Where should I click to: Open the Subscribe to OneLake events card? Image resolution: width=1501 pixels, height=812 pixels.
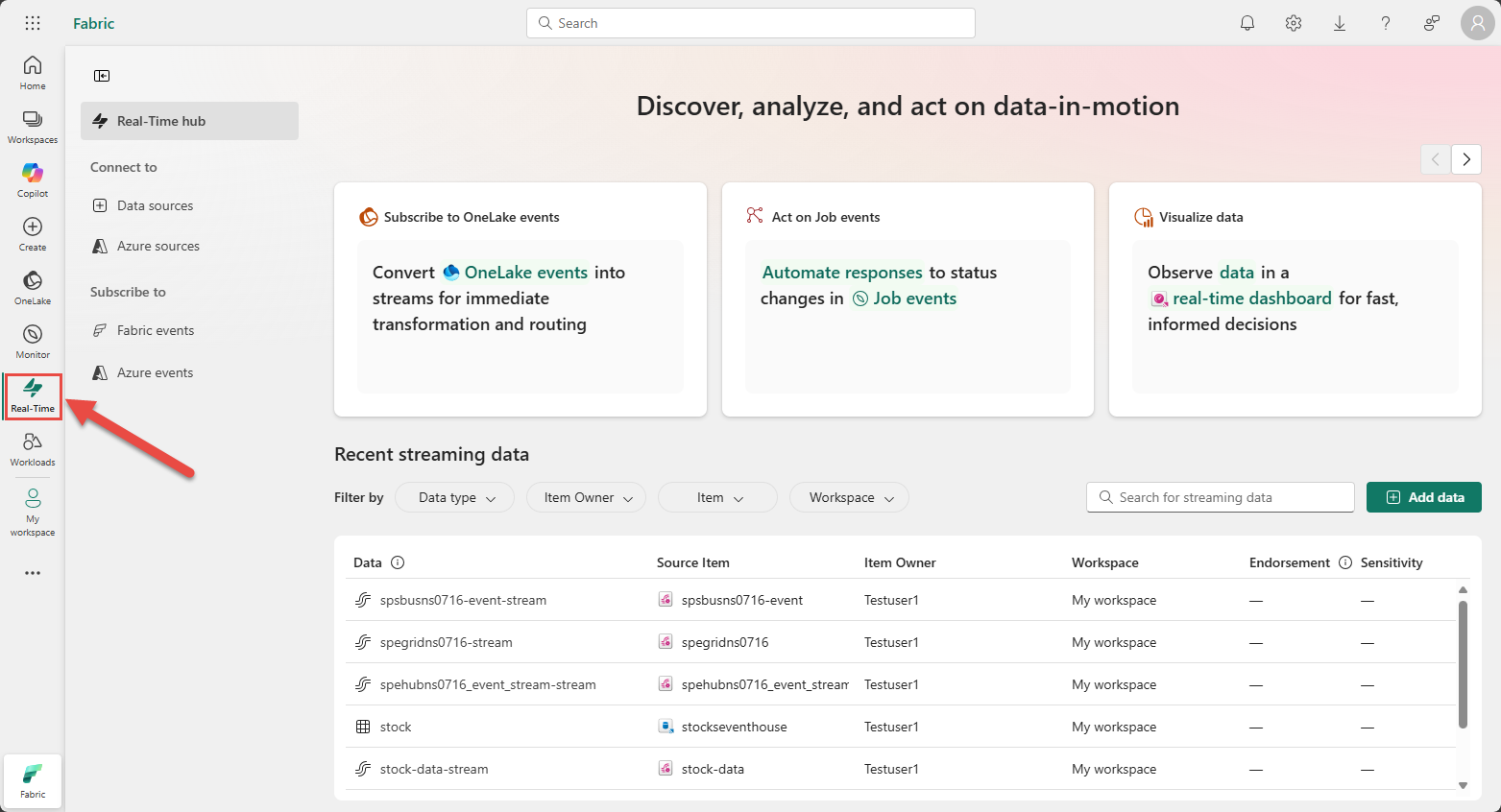(x=521, y=299)
